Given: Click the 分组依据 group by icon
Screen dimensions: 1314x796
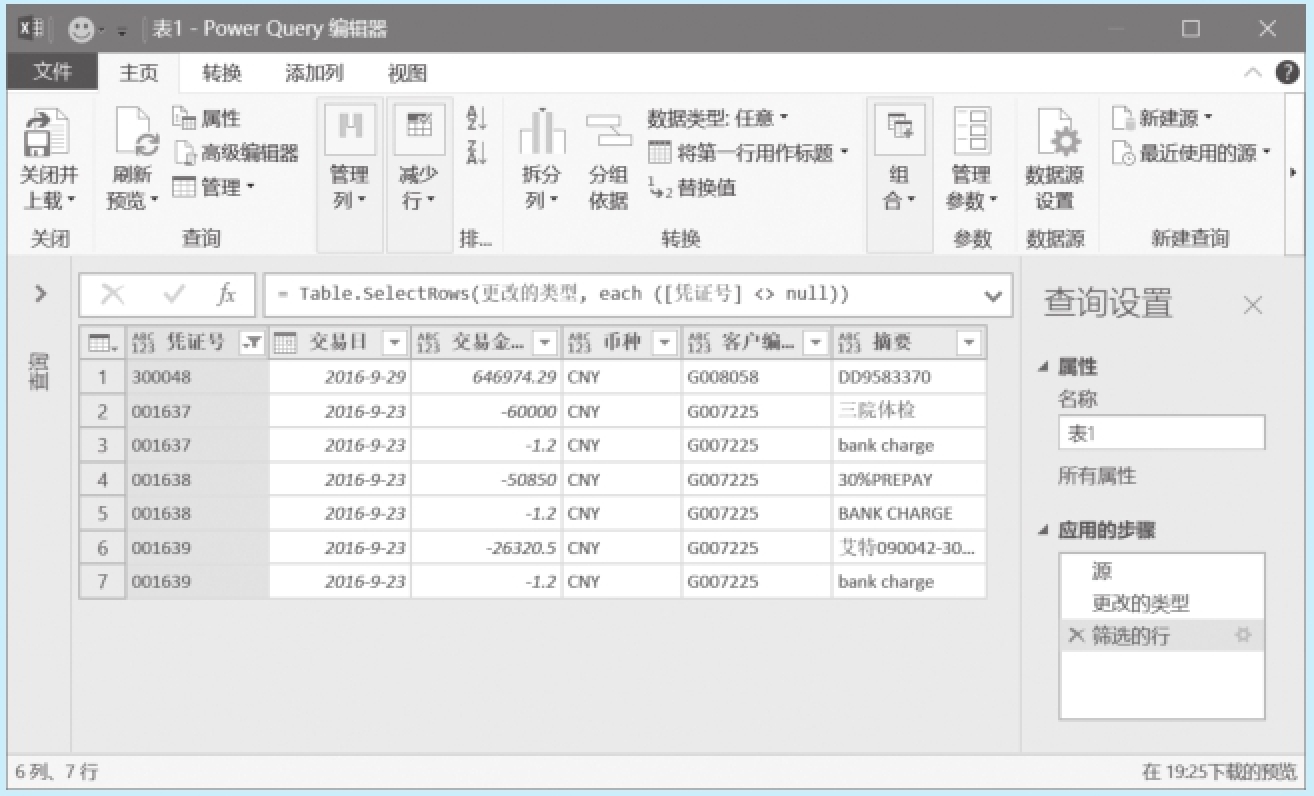Looking at the screenshot, I should click(608, 134).
